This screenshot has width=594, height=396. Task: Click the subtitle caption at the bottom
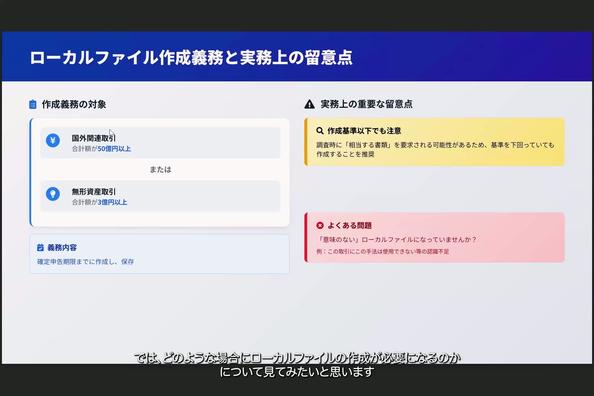click(297, 365)
